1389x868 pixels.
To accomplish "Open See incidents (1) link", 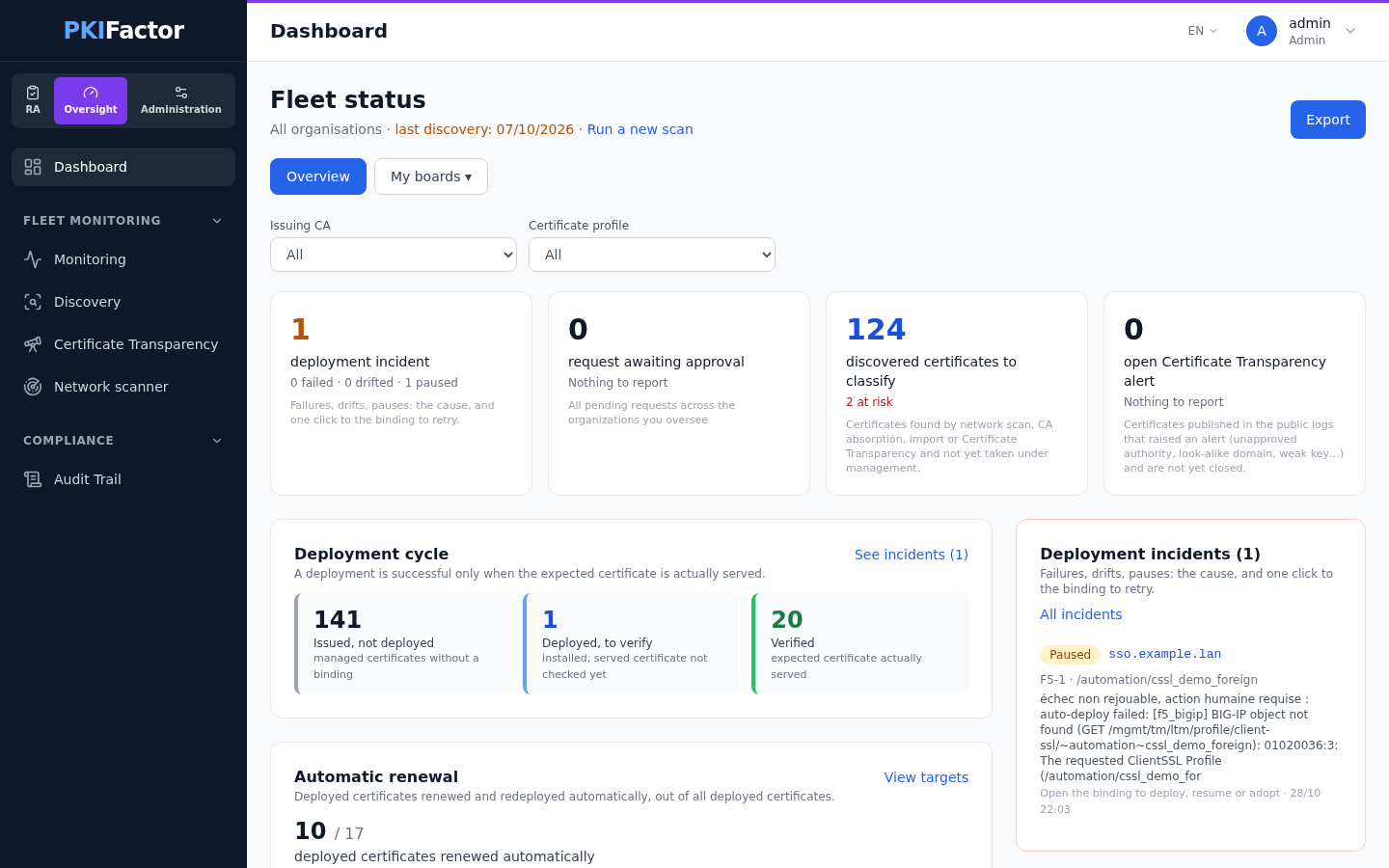I will (912, 555).
